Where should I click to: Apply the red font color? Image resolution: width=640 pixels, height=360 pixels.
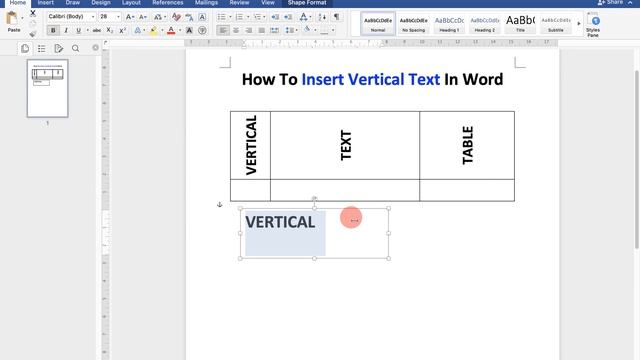[171, 30]
